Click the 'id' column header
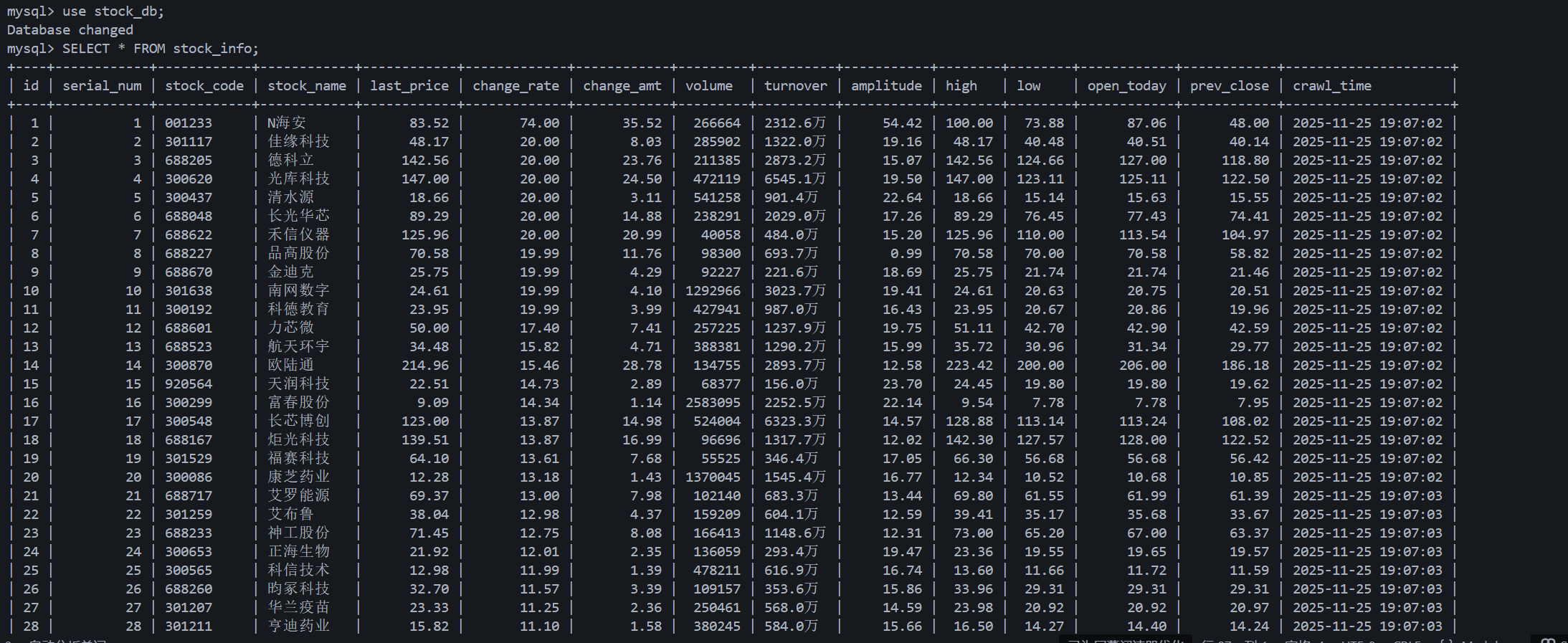 tap(31, 86)
